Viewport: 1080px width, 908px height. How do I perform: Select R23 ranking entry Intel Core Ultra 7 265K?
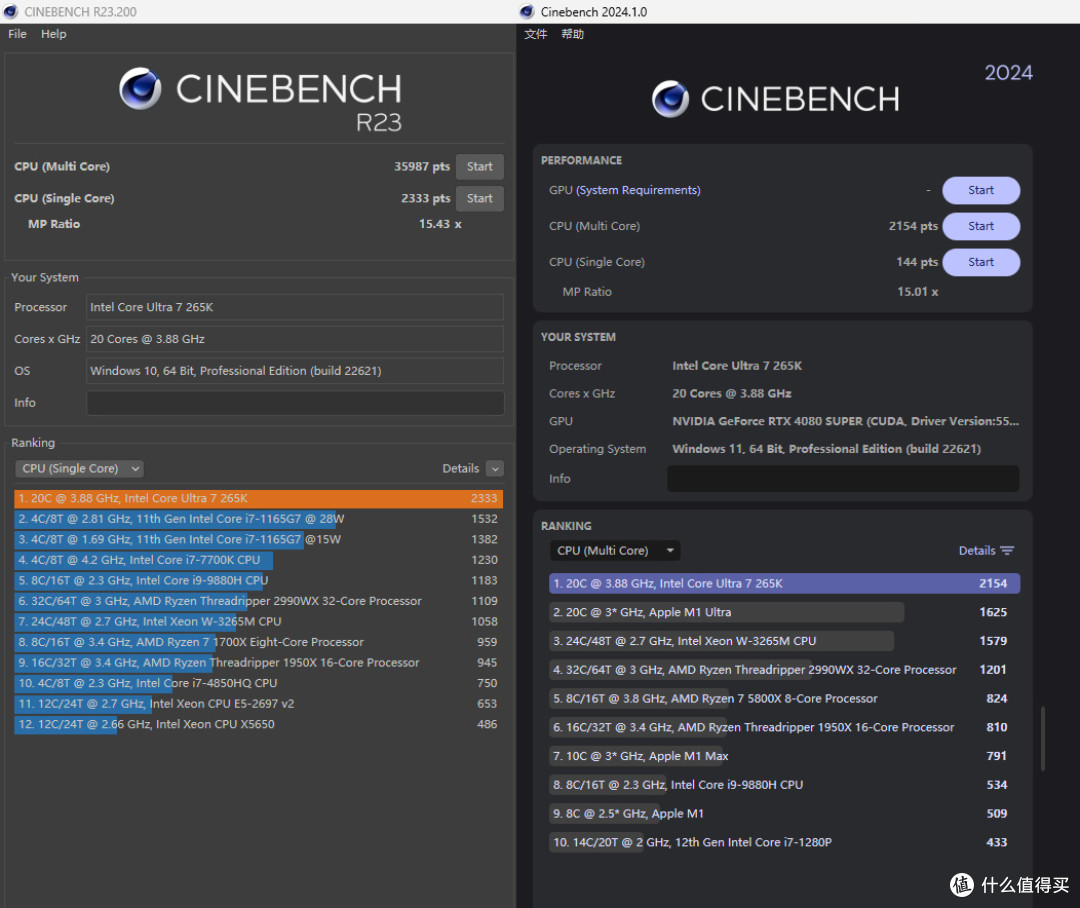(x=258, y=498)
